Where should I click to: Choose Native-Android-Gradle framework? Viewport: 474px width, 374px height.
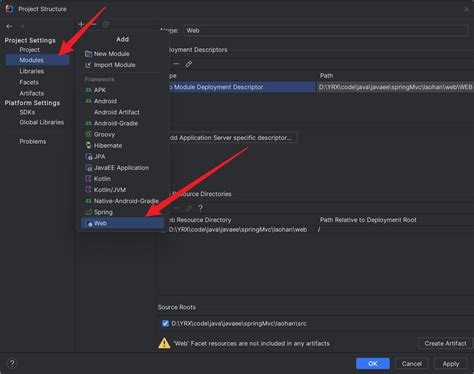[122, 201]
